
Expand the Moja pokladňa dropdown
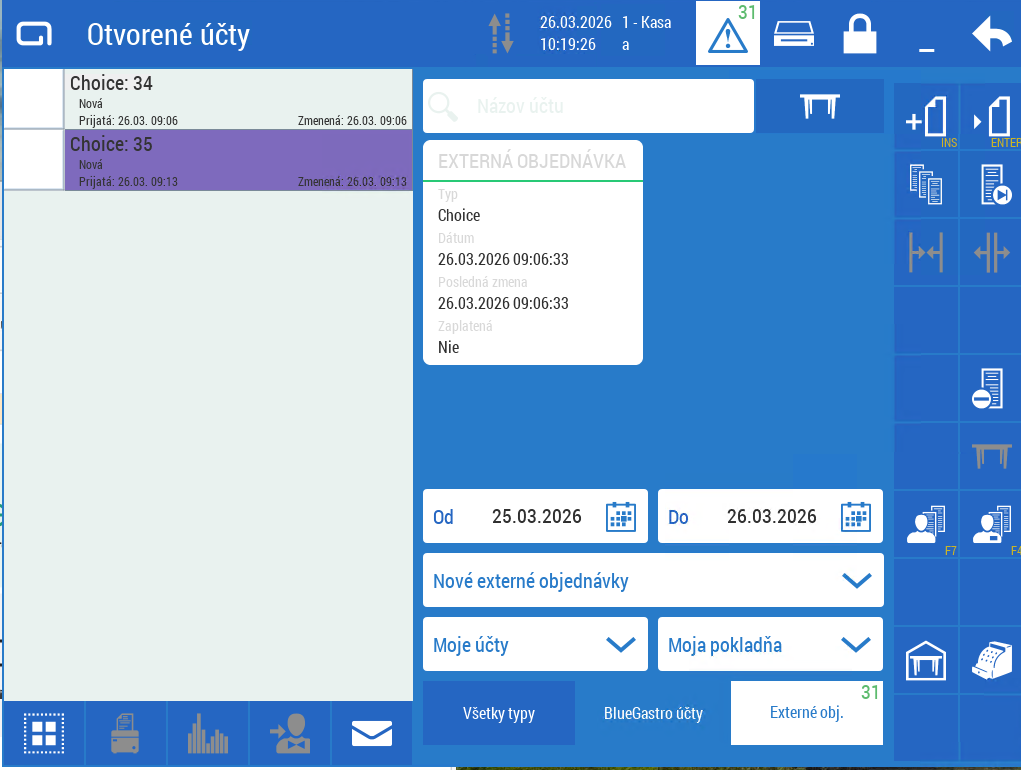(770, 644)
